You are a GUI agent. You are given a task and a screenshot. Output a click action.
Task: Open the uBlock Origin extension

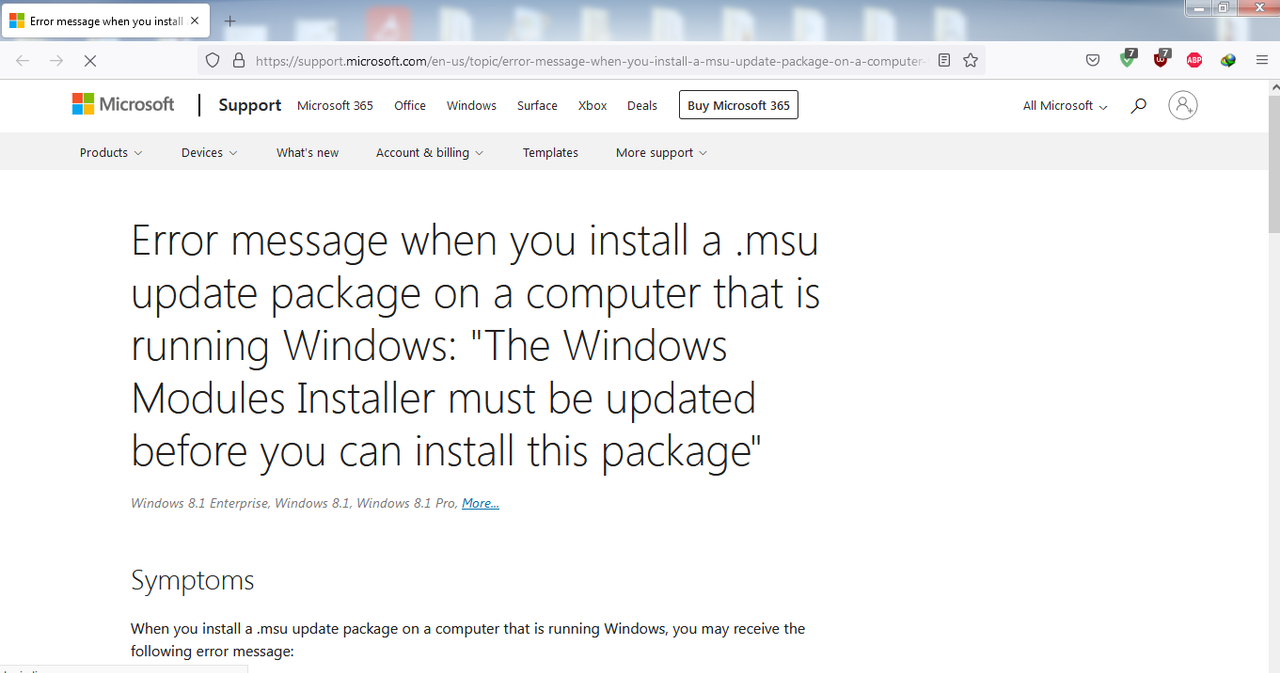(x=1161, y=59)
